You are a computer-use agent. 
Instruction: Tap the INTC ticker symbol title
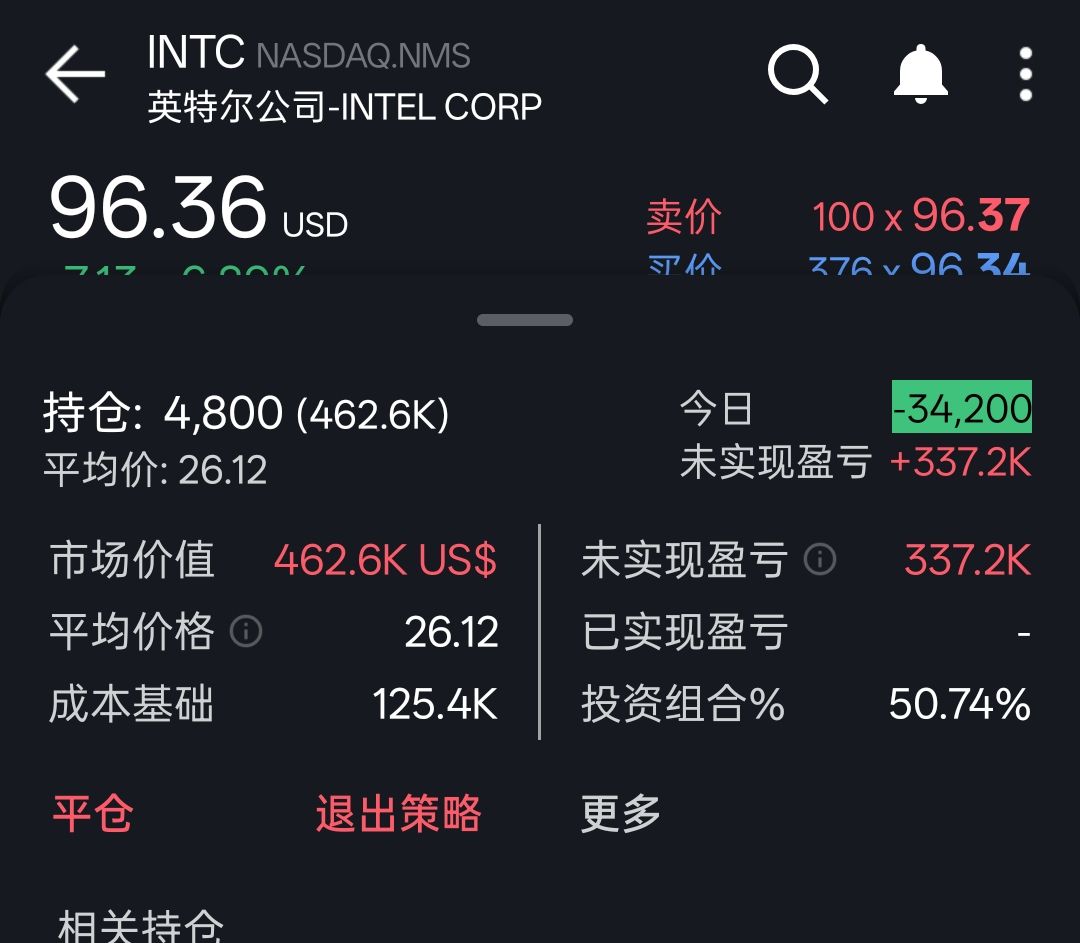click(x=196, y=52)
